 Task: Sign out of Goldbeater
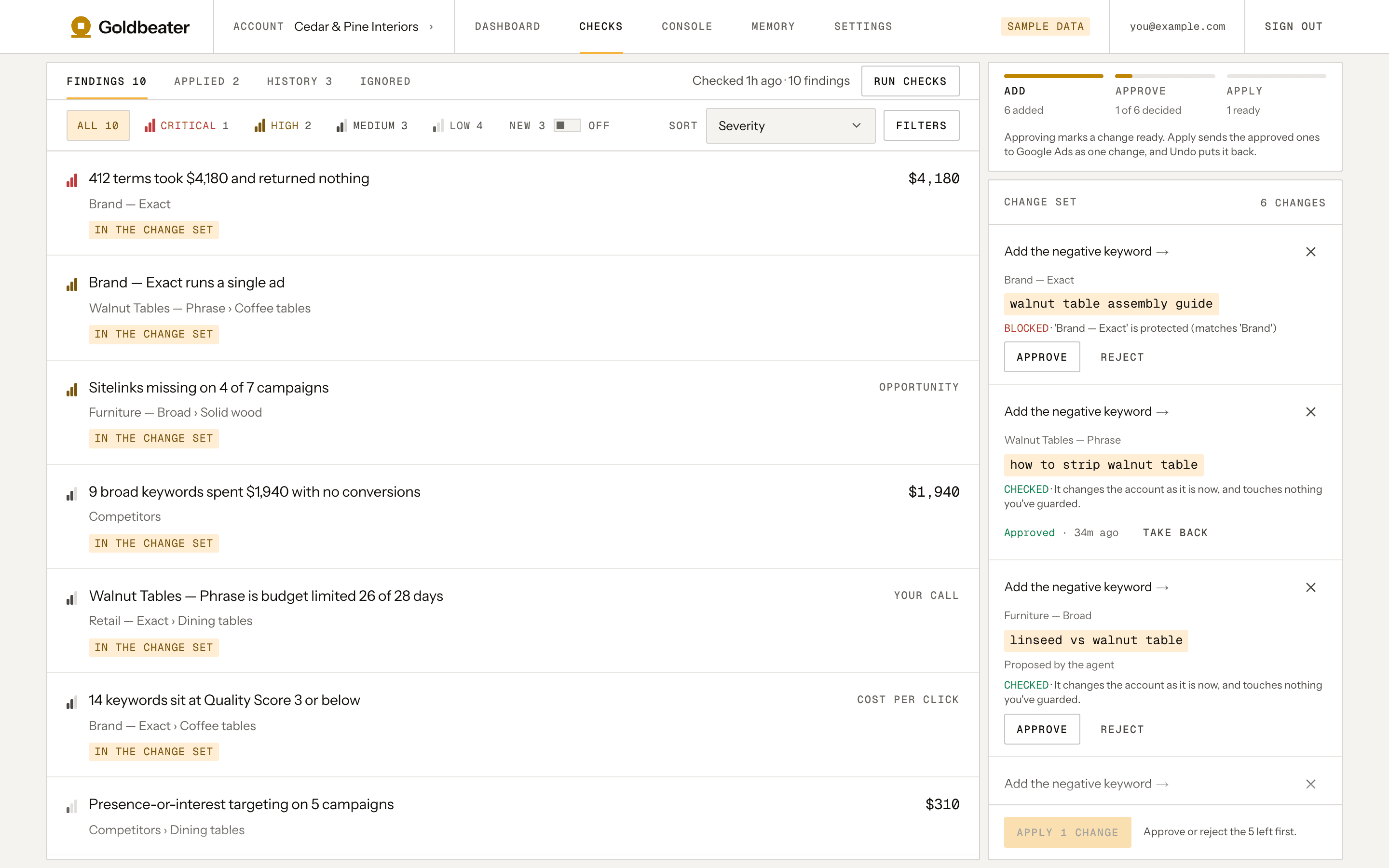1294,27
